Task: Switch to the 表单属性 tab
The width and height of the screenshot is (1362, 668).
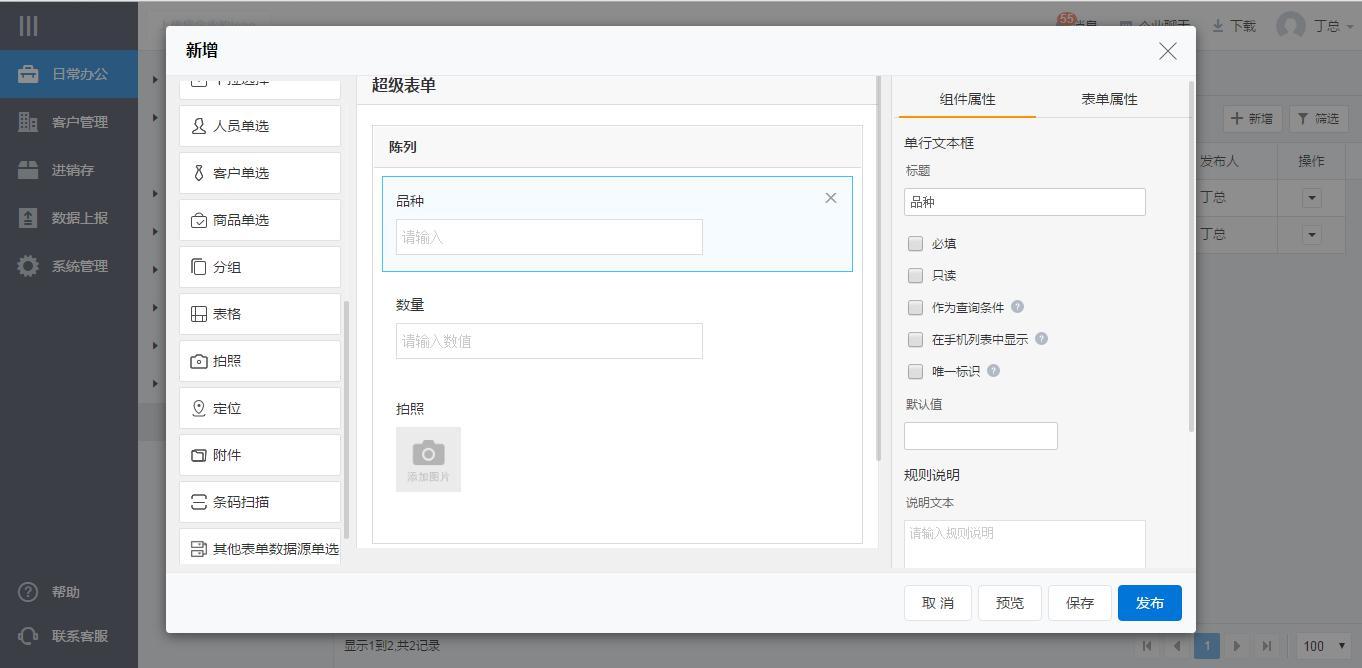Action: click(1108, 99)
